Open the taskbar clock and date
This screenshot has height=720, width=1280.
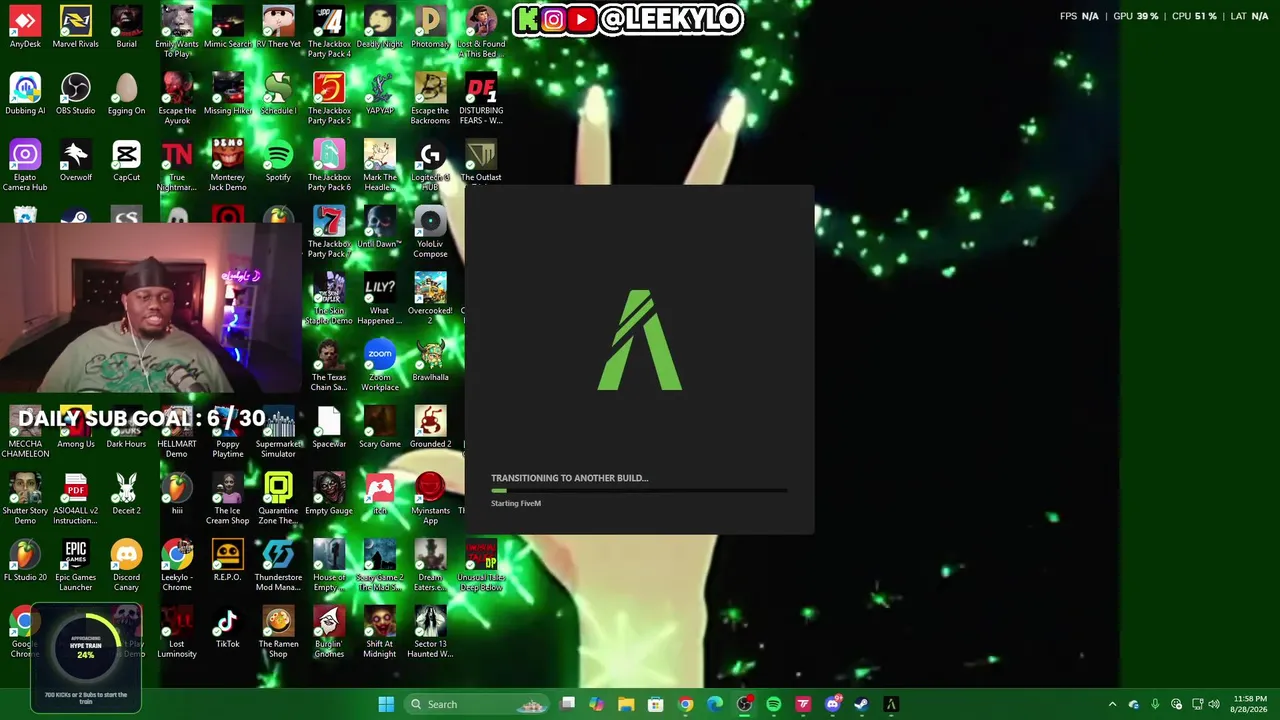pyautogui.click(x=1250, y=704)
